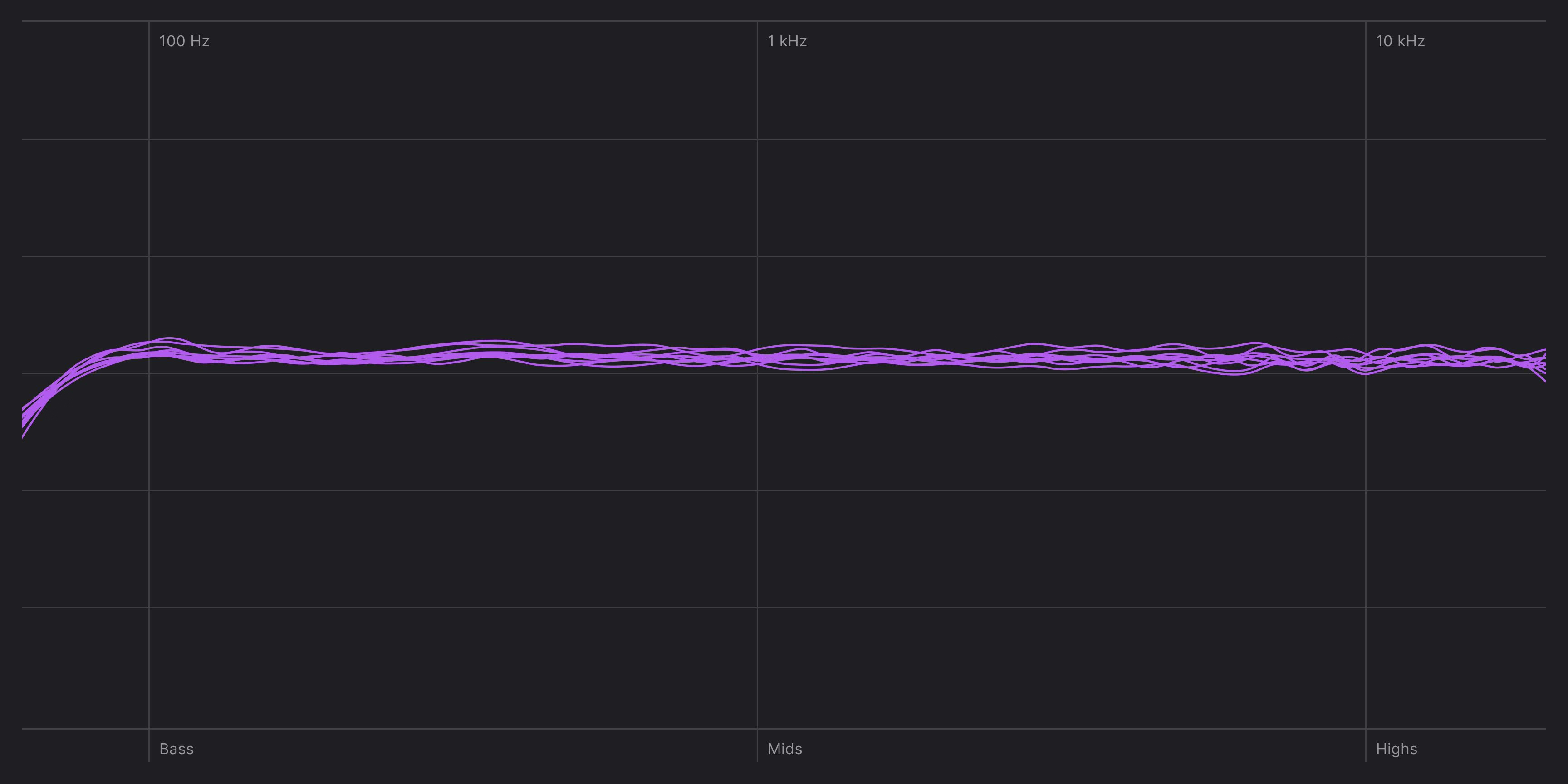Click the 100 Hz vertical line beside Bass
The height and width of the screenshot is (784, 1568).
point(149,748)
